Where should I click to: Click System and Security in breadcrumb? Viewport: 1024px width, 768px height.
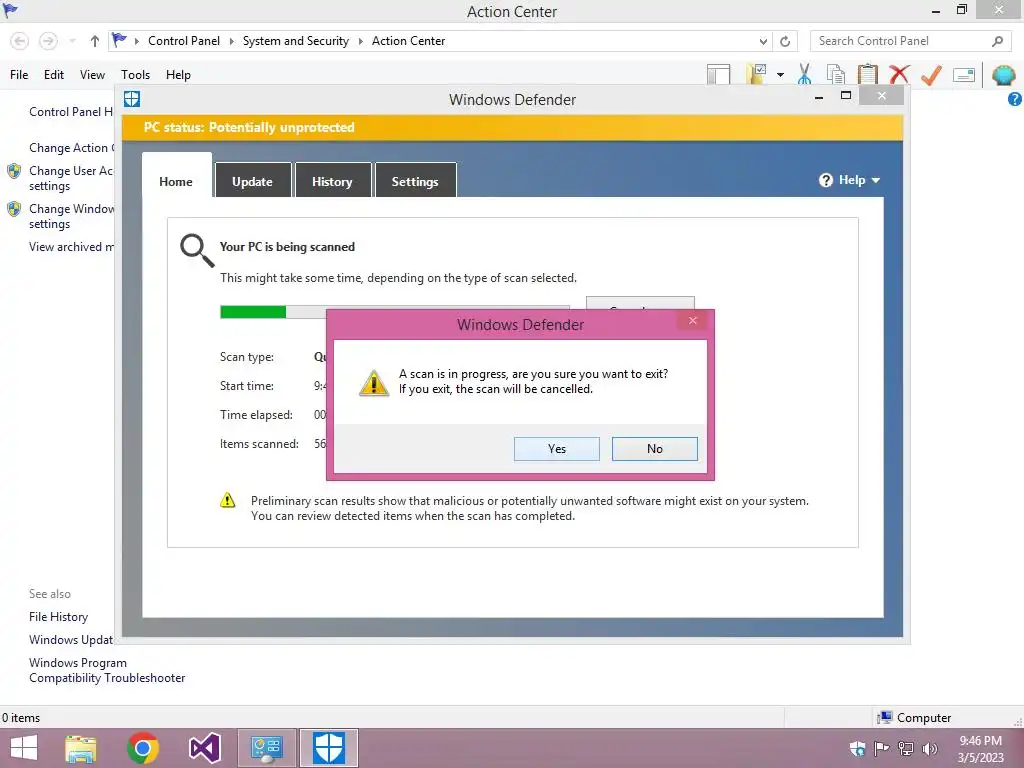(296, 40)
